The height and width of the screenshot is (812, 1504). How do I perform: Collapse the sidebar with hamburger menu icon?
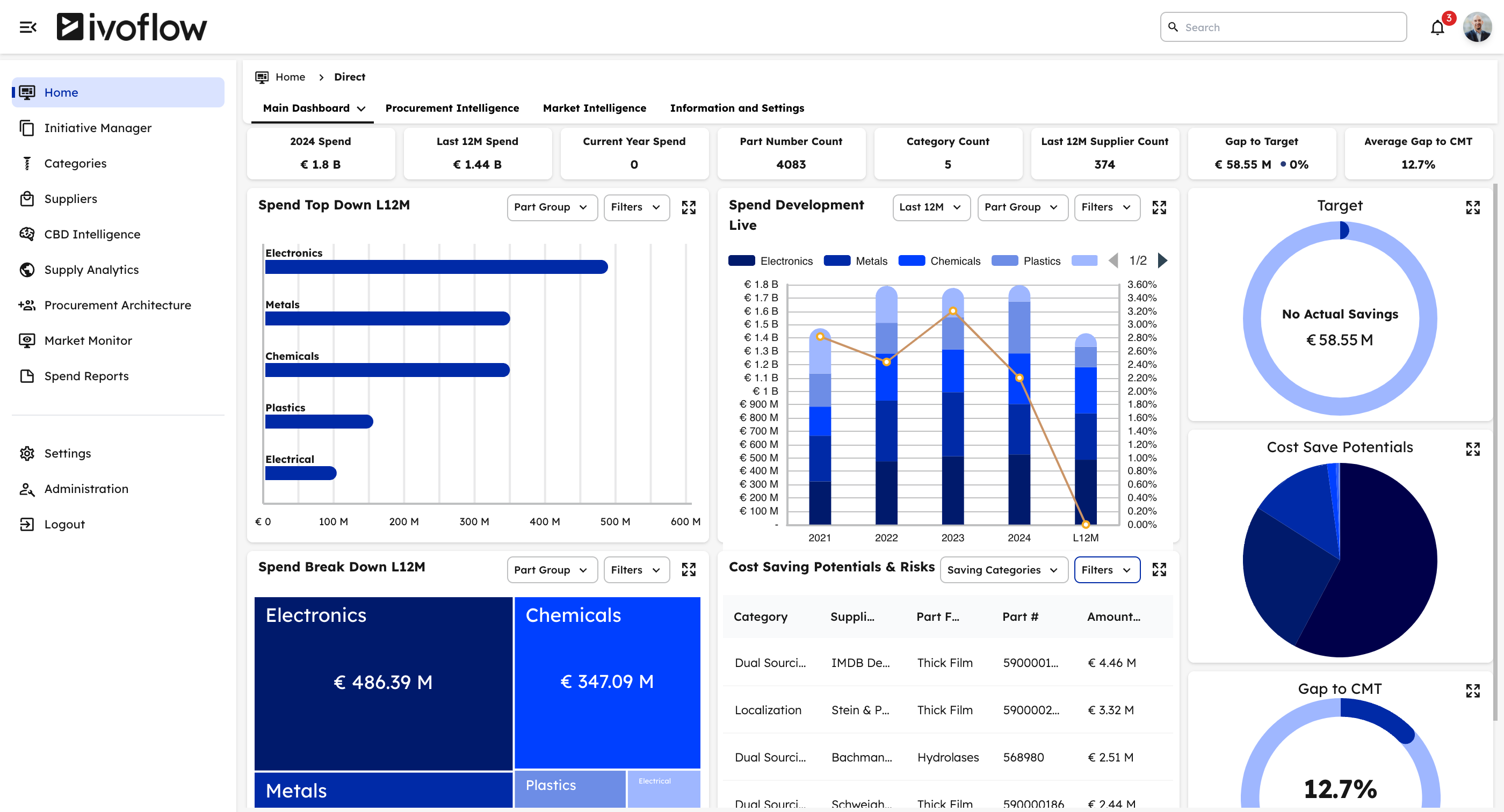(x=27, y=27)
